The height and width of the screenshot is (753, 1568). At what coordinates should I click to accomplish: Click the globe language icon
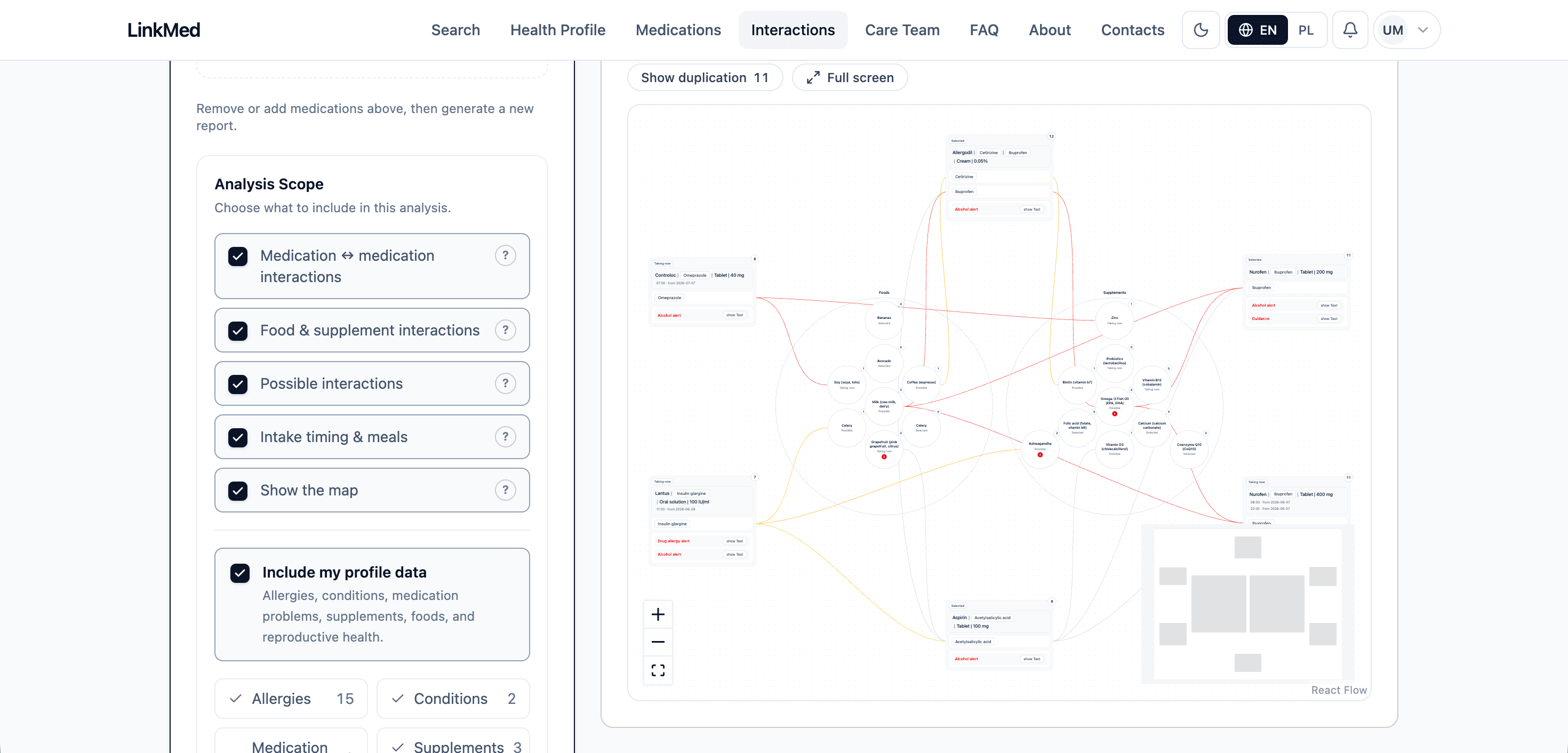1245,30
